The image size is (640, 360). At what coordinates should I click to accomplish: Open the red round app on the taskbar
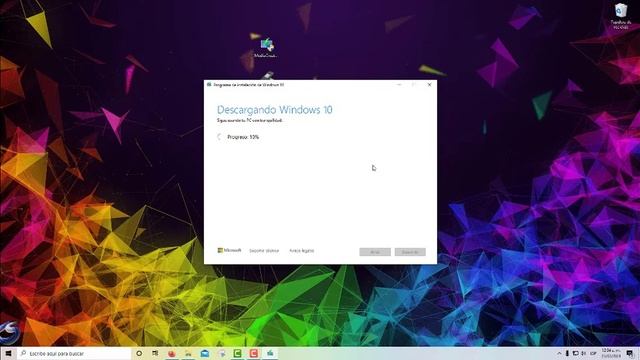(x=172, y=353)
